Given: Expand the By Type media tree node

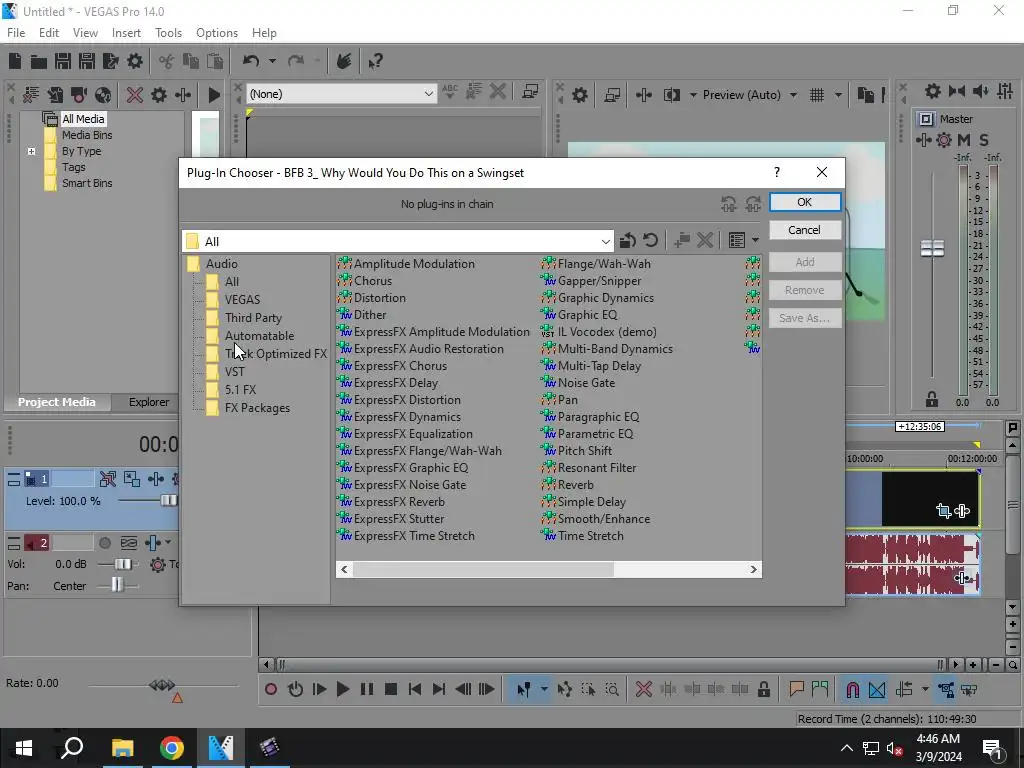Looking at the screenshot, I should click(31, 152).
